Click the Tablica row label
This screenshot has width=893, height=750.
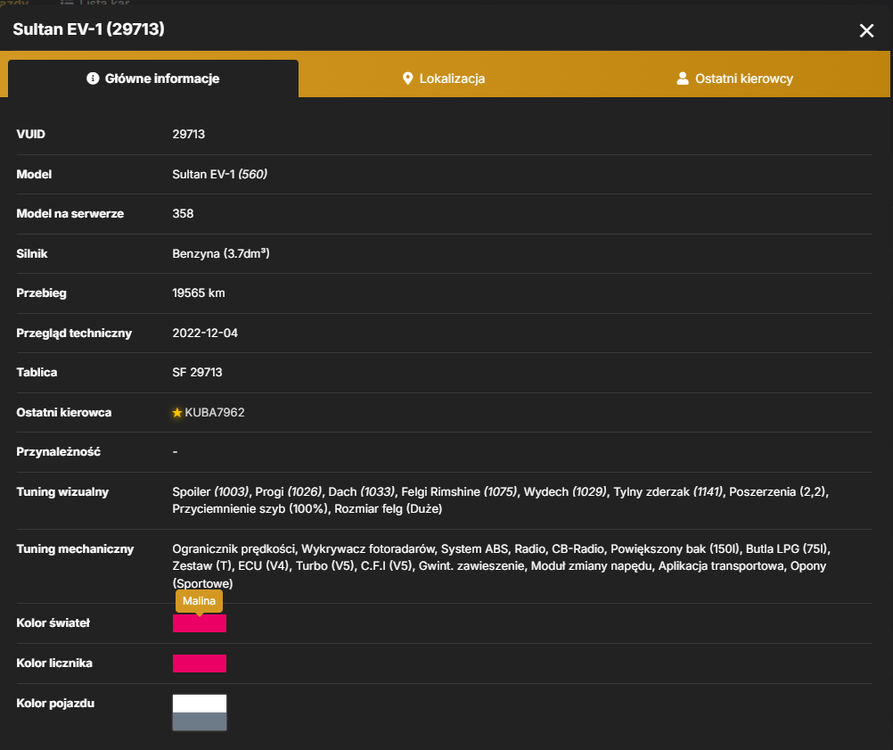click(37, 372)
